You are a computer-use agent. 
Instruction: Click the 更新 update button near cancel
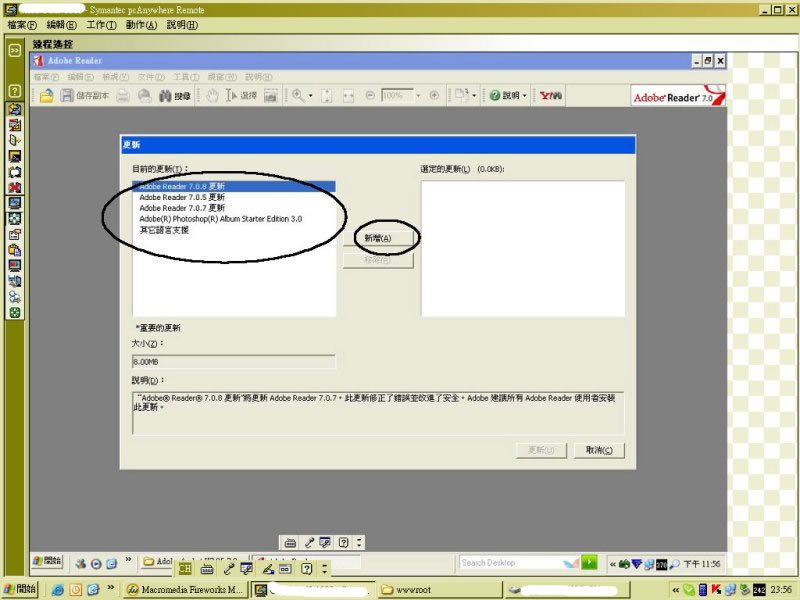click(541, 450)
